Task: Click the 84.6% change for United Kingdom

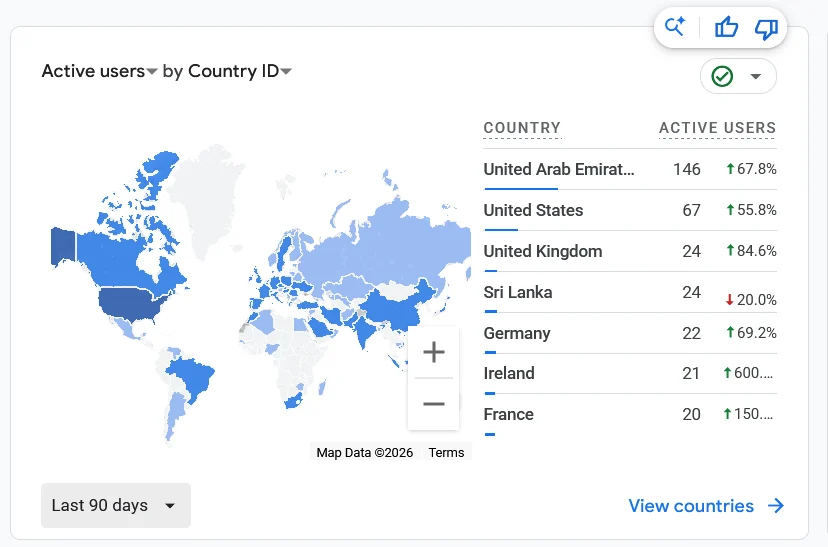Action: 756,250
